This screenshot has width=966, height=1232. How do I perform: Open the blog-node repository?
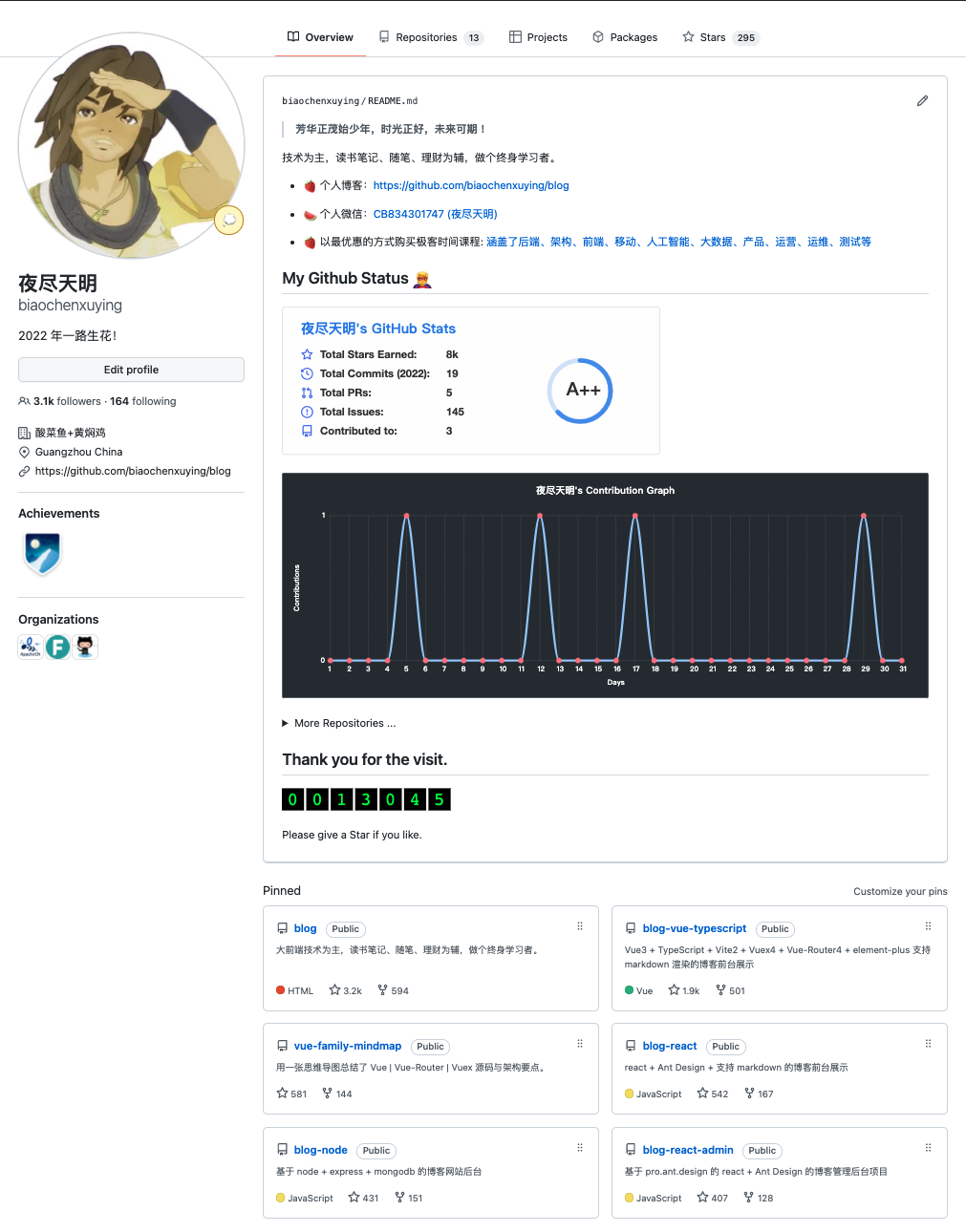click(x=321, y=1150)
